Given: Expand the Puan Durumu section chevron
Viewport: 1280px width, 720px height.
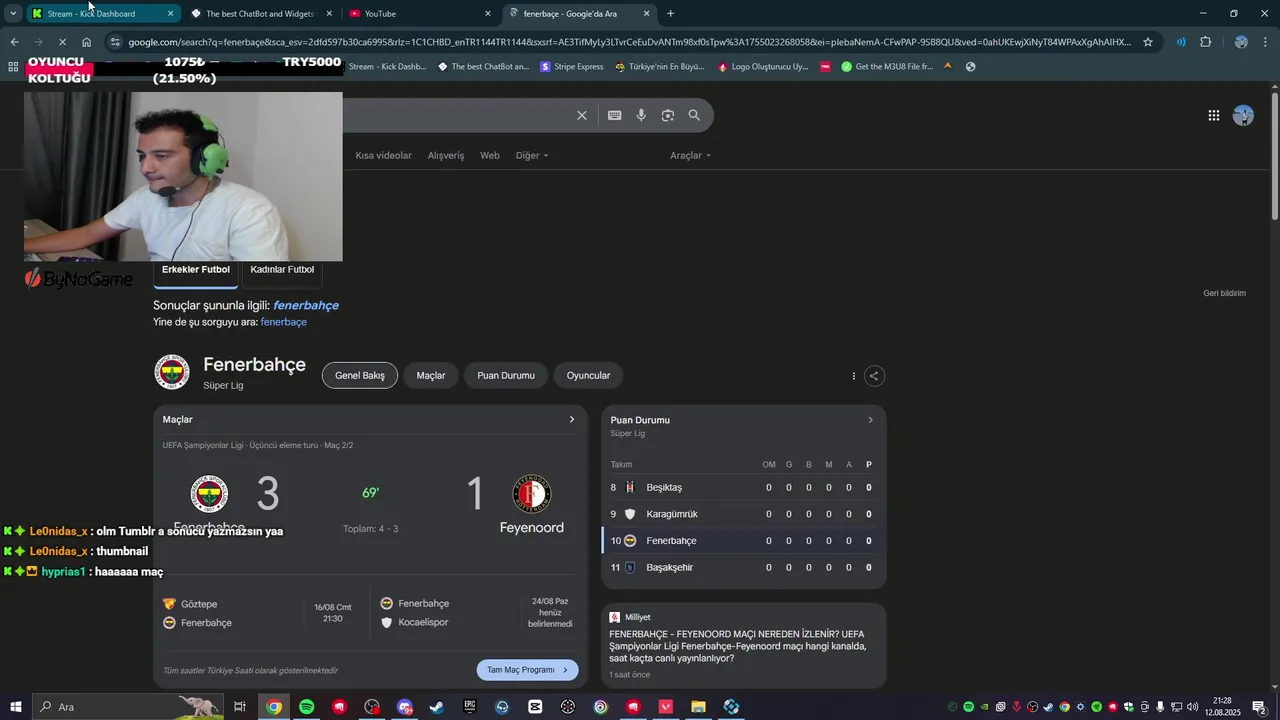Looking at the screenshot, I should [x=870, y=420].
